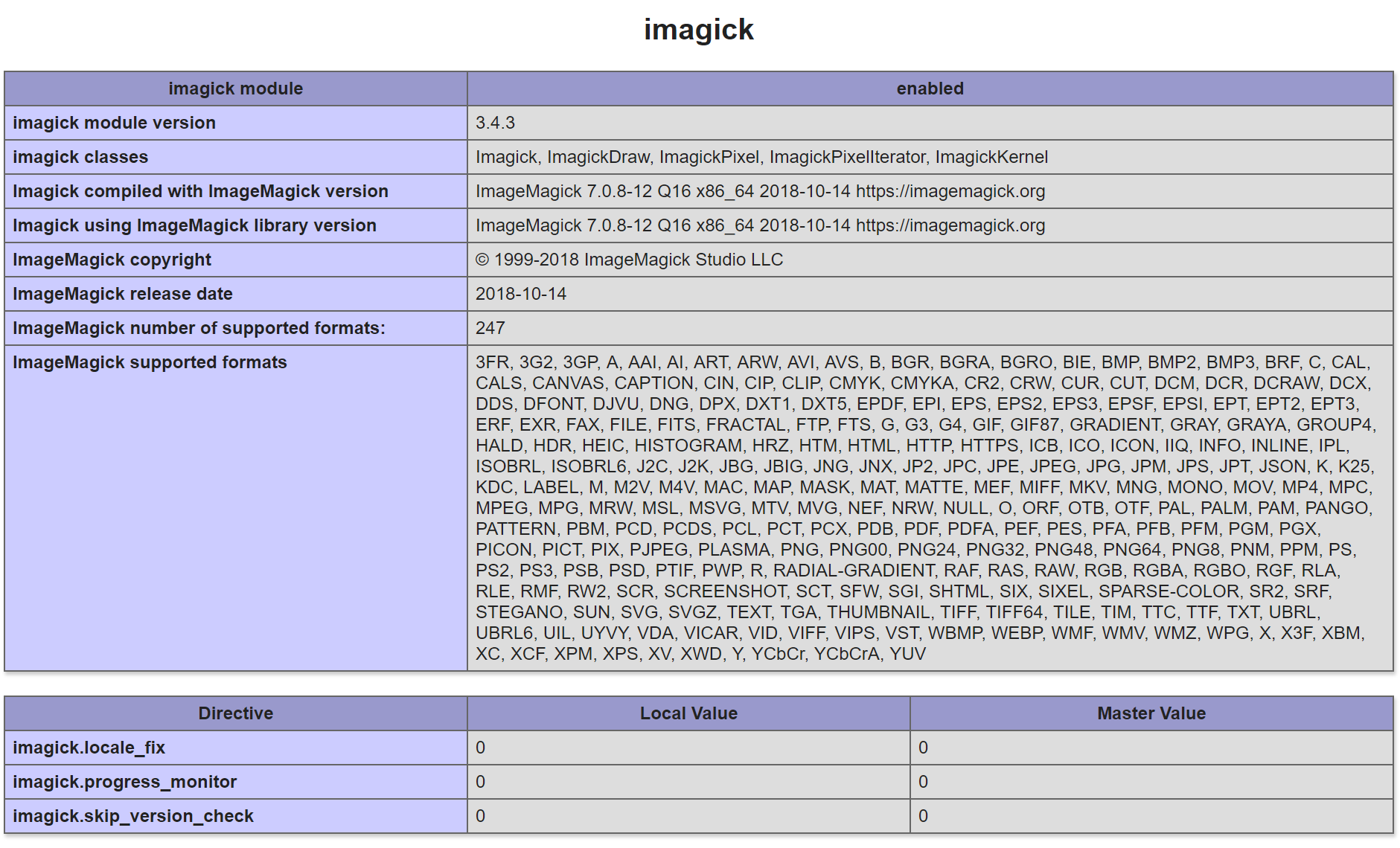This screenshot has height=848, width=1400.
Task: Select the 'imagick classes' row label
Action: point(80,157)
